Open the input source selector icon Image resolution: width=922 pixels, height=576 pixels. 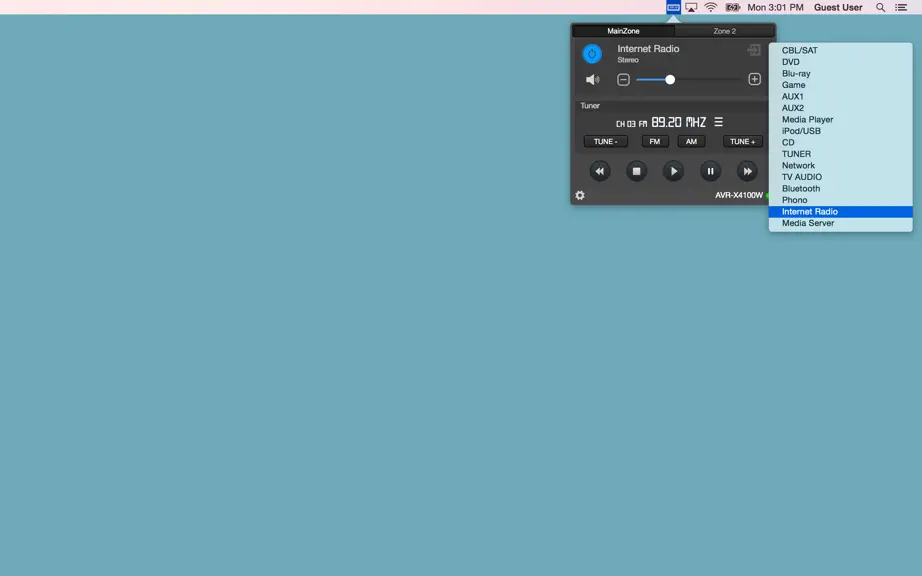pyautogui.click(x=754, y=51)
